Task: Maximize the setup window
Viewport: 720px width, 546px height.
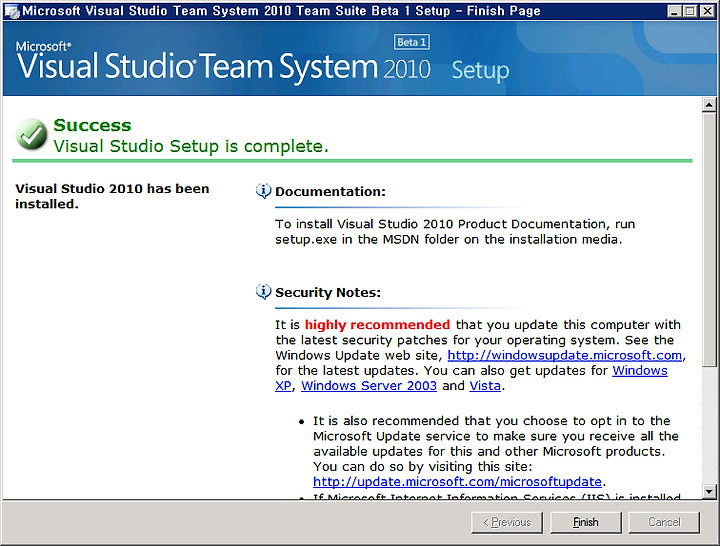Action: point(690,11)
